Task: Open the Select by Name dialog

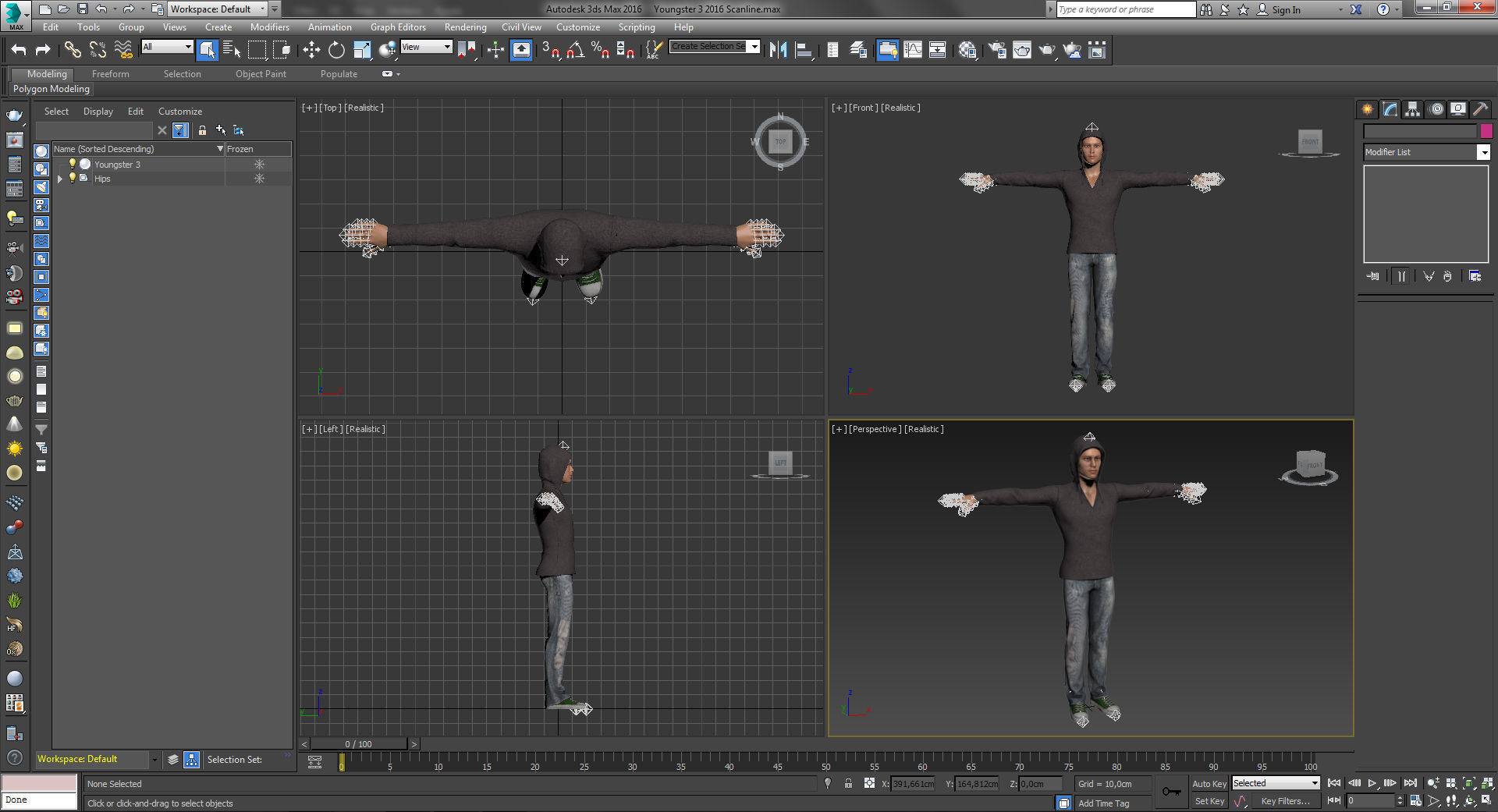Action: click(232, 50)
